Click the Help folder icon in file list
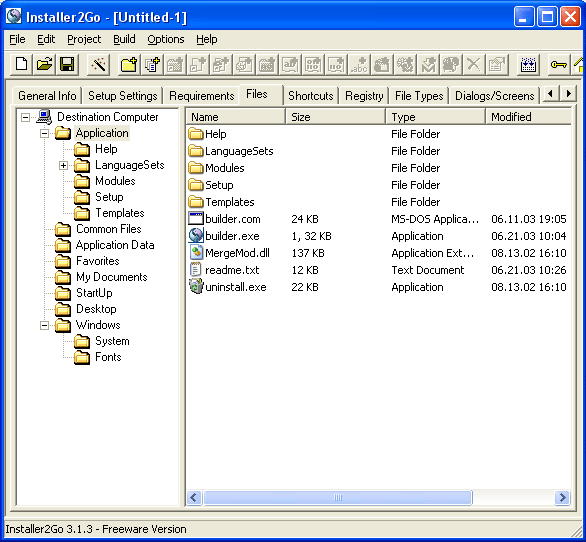 coord(195,133)
